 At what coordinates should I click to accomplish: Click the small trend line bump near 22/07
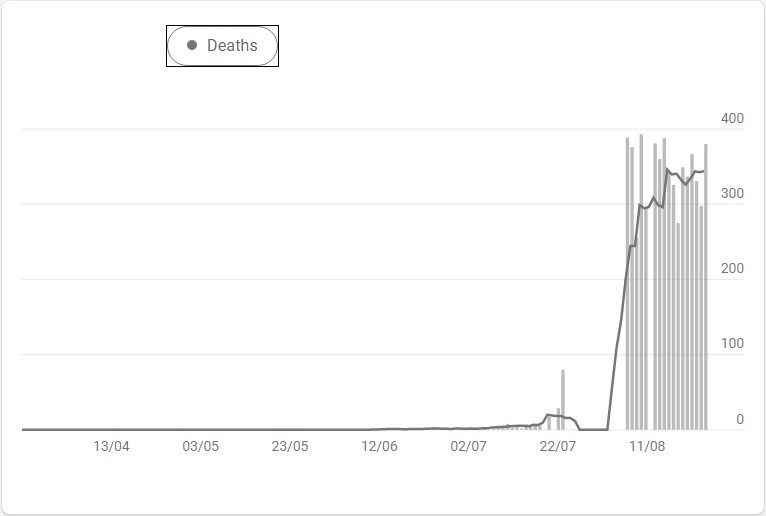pos(552,415)
